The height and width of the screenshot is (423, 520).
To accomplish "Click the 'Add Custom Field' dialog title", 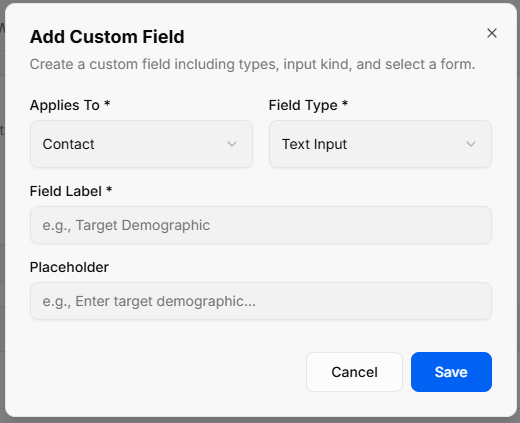I will pyautogui.click(x=107, y=37).
